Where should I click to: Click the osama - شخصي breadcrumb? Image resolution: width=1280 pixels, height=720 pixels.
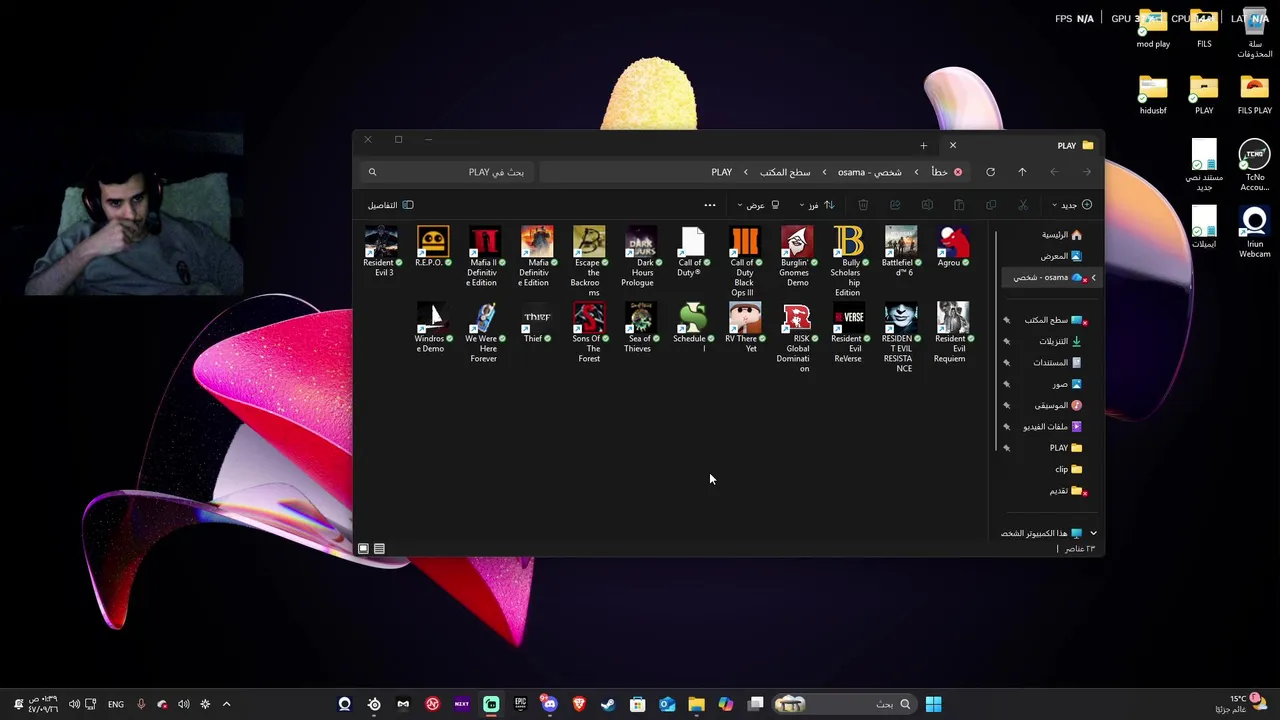(869, 172)
